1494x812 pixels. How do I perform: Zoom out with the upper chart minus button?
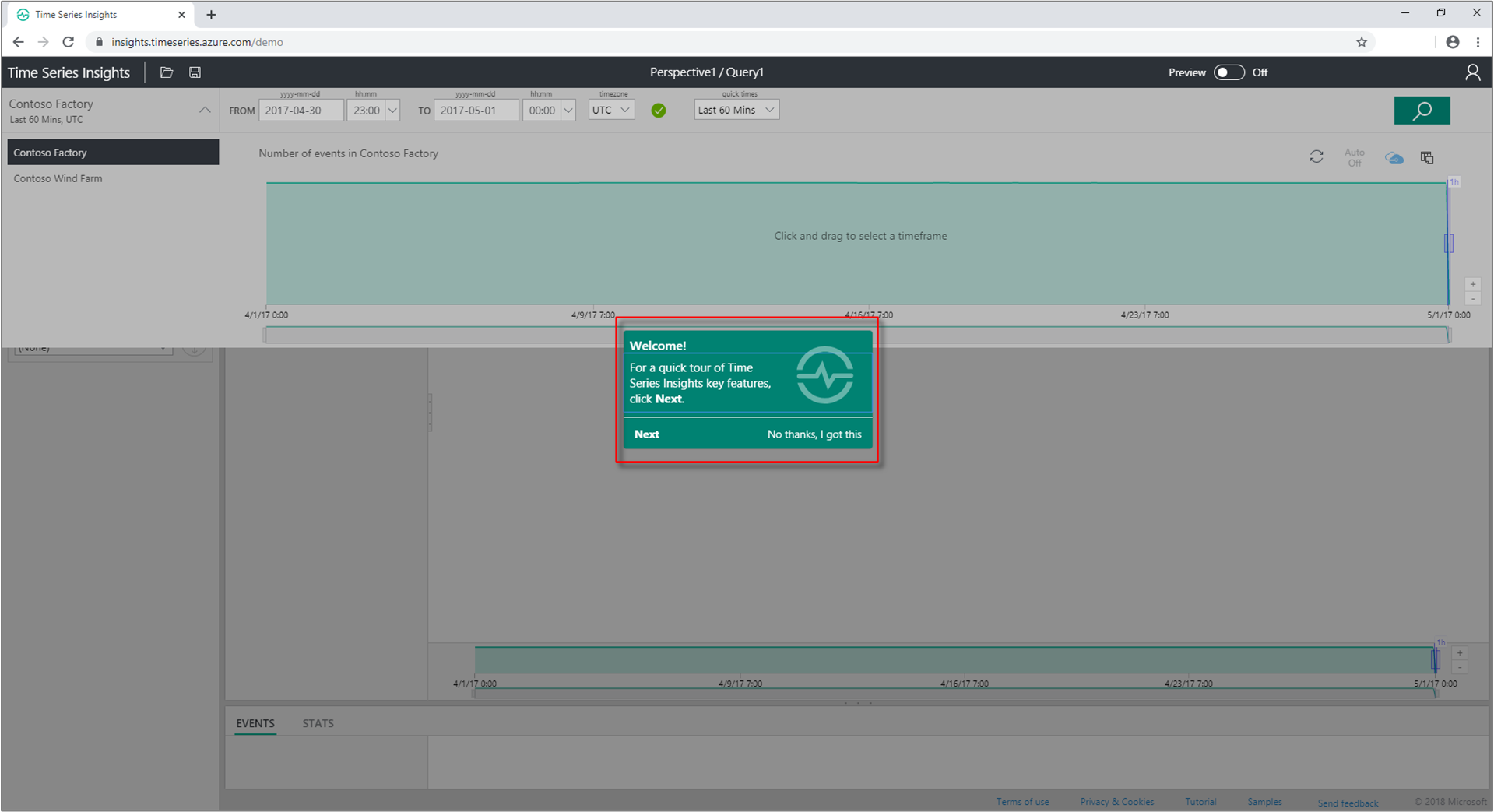coord(1472,299)
